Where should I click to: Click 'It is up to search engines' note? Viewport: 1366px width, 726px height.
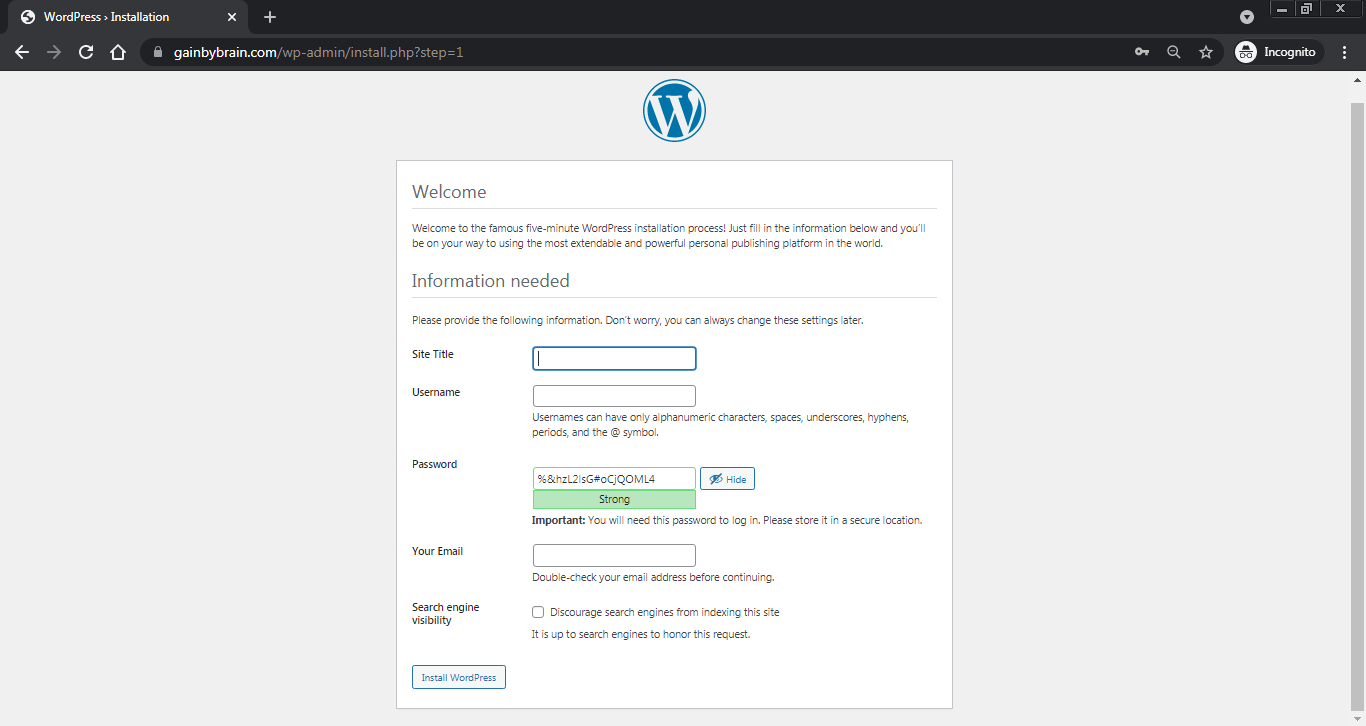[640, 634]
